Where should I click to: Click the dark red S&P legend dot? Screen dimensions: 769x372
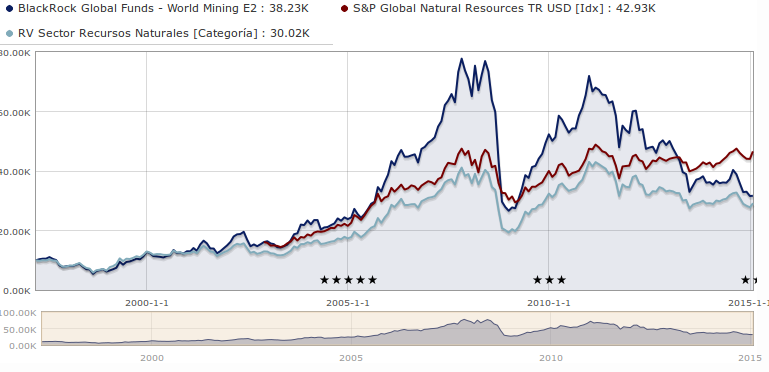click(344, 9)
